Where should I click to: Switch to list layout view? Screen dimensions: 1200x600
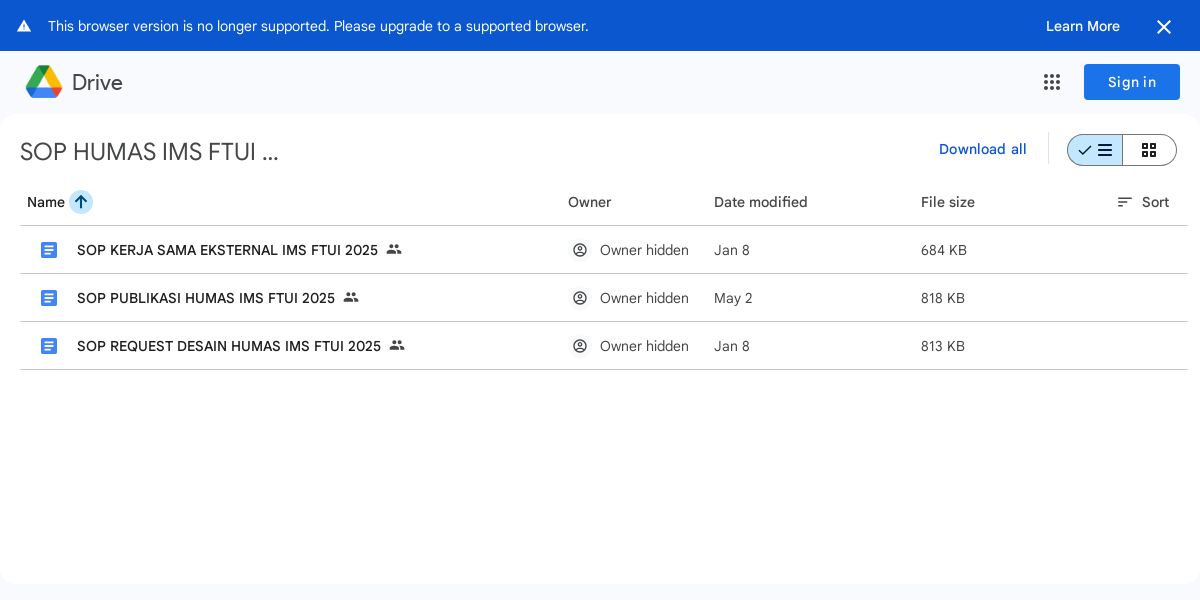pos(1095,150)
